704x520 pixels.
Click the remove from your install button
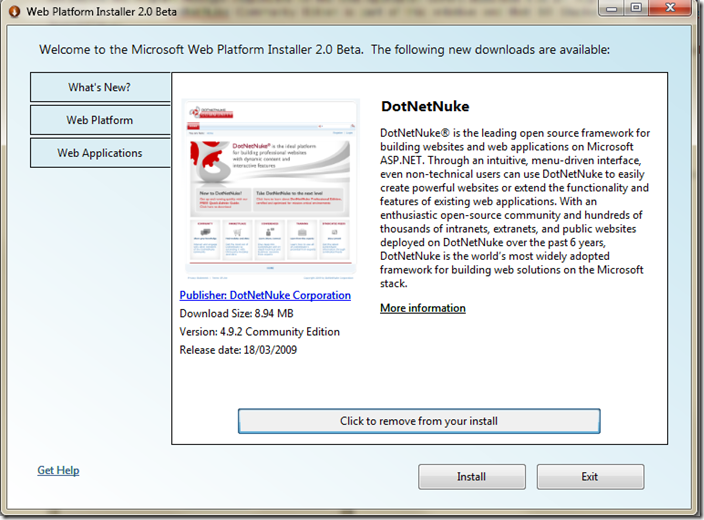click(x=419, y=421)
